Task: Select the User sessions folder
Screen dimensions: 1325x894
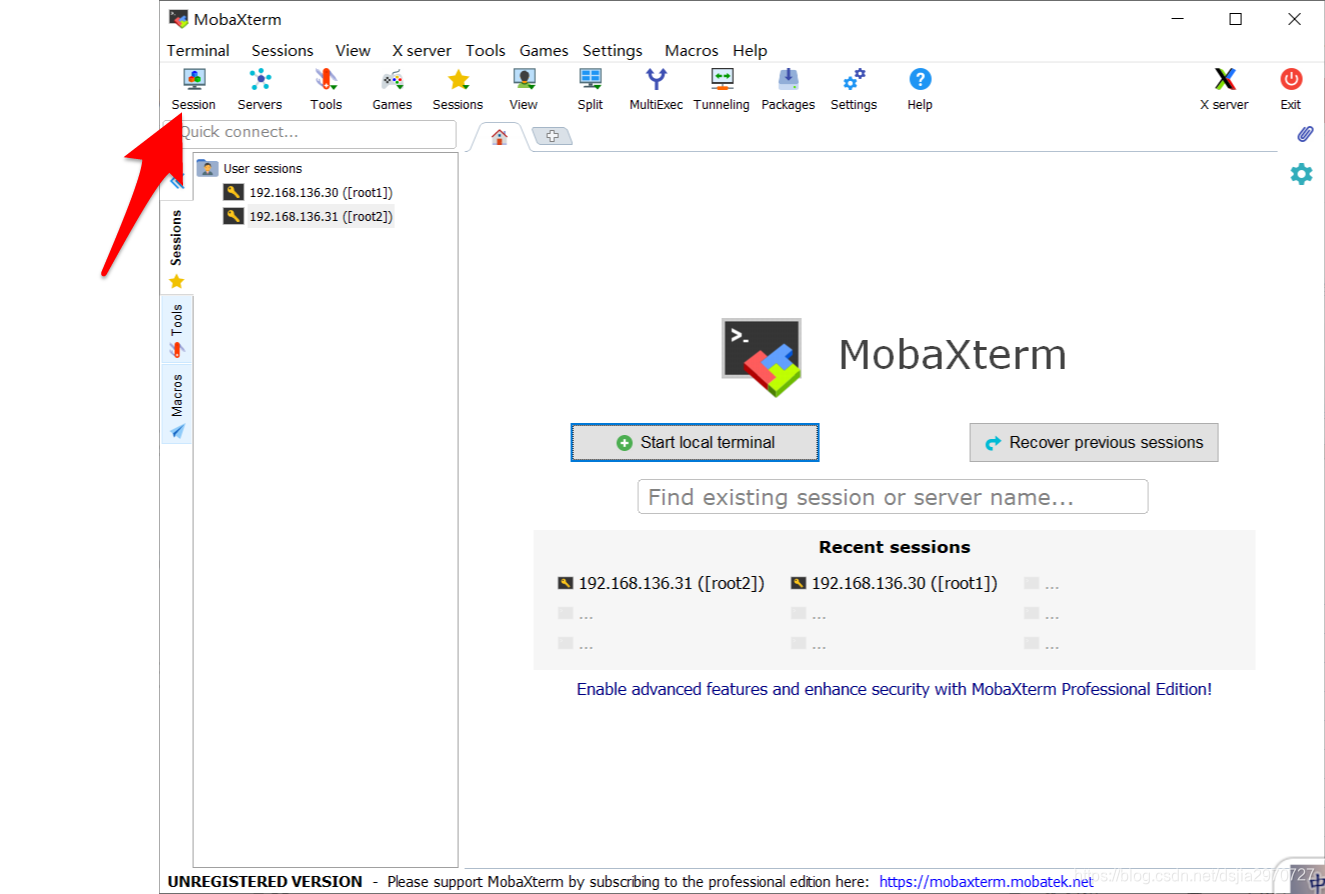Action: click(250, 168)
